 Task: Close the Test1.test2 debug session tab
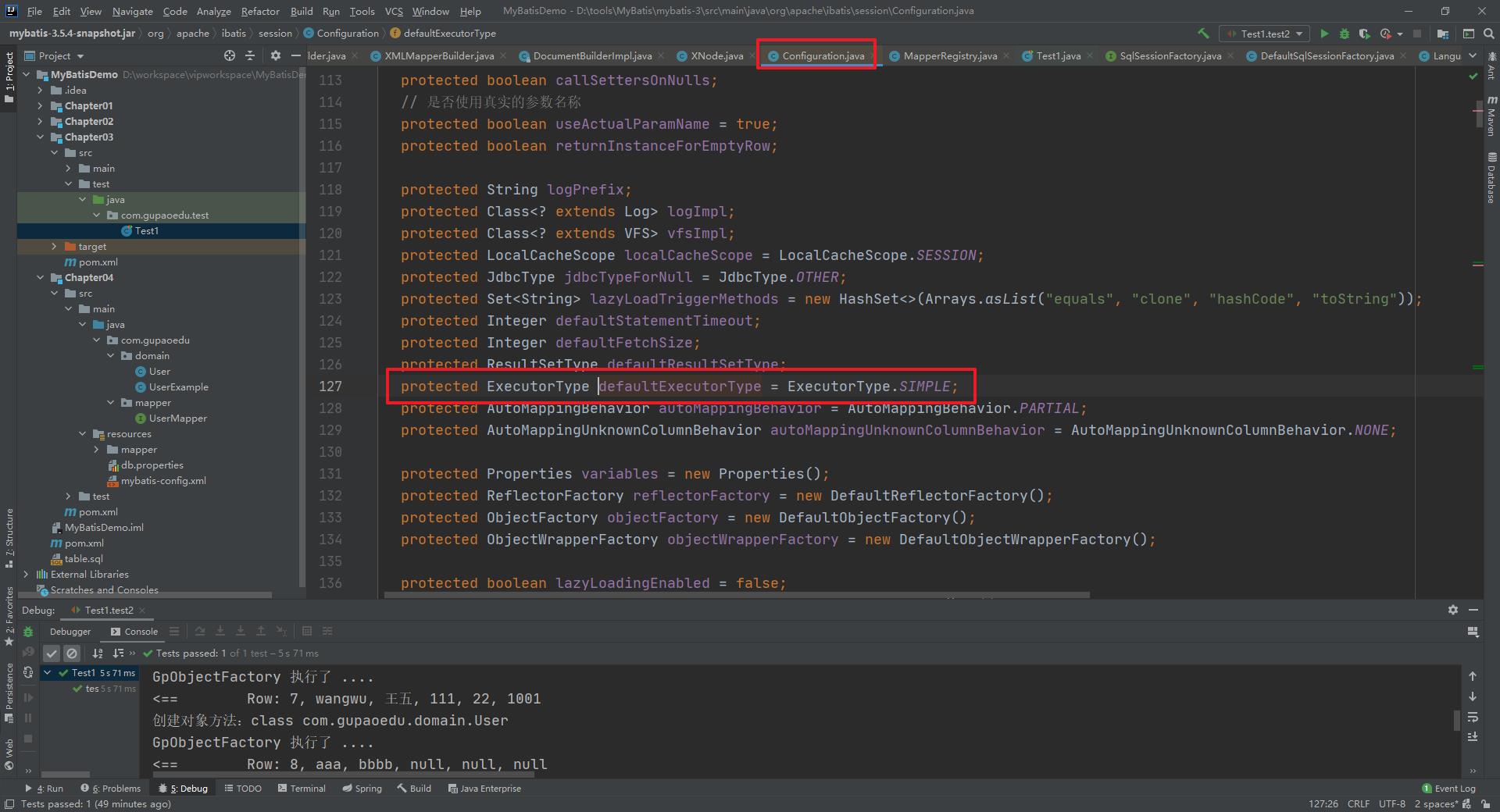point(142,611)
